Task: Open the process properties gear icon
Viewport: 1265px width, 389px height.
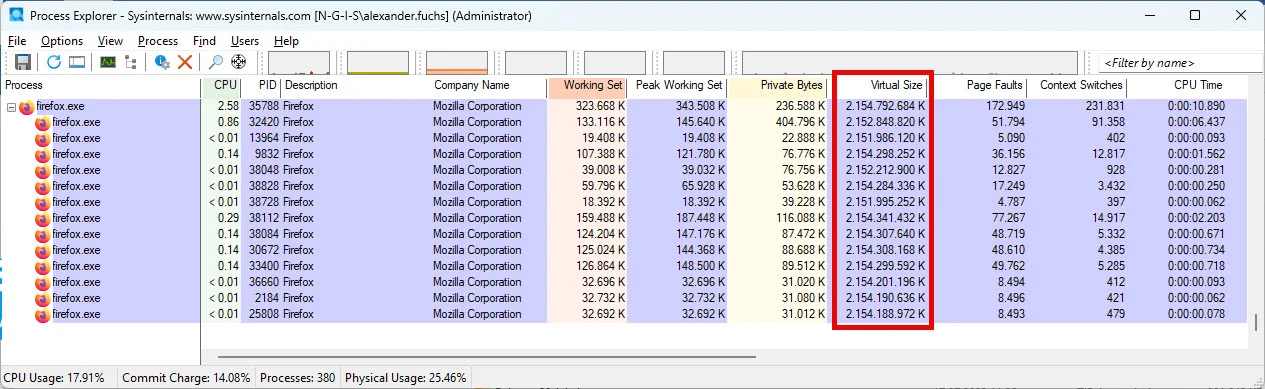Action: tap(162, 62)
